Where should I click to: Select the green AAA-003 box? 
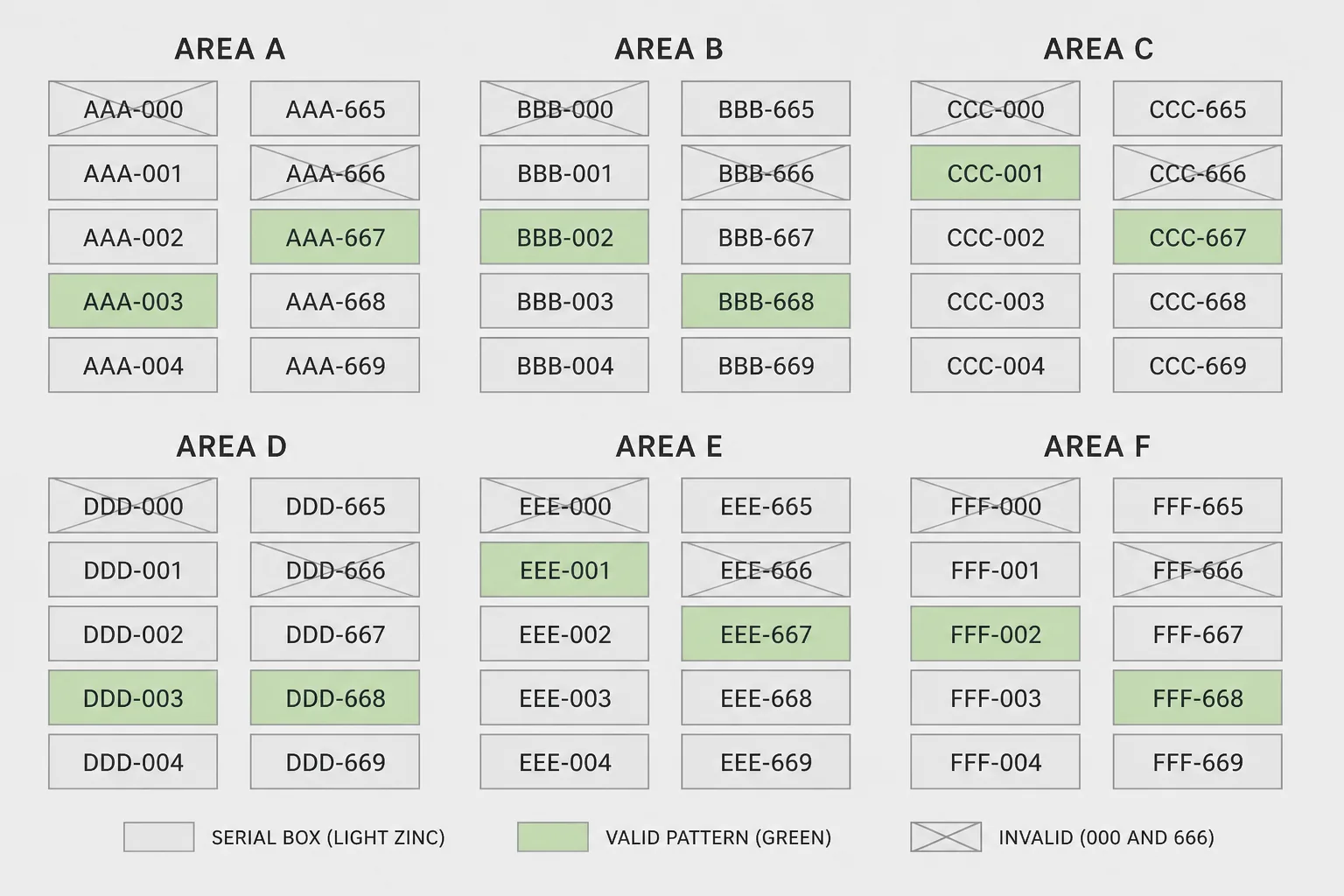click(133, 301)
